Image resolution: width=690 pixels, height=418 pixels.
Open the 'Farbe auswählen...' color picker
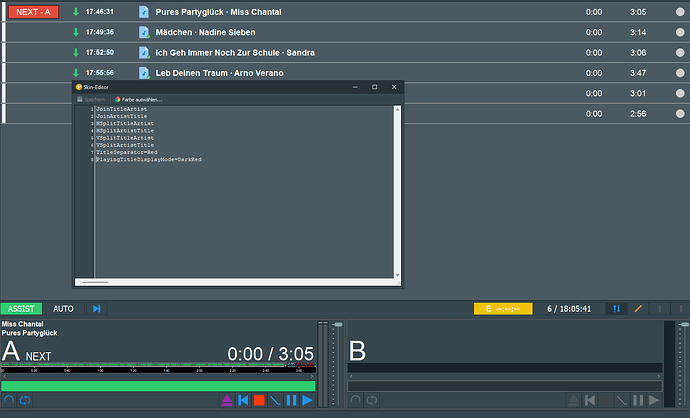tap(139, 99)
